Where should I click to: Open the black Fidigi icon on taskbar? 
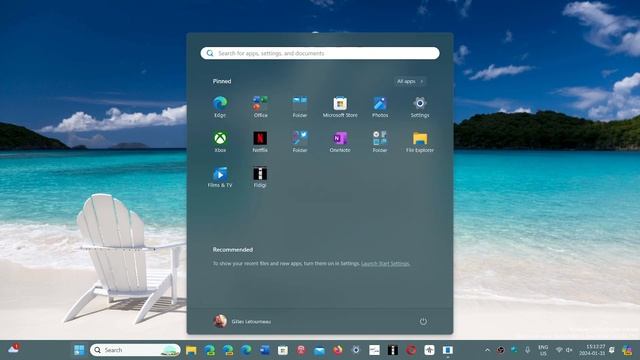pyautogui.click(x=393, y=350)
